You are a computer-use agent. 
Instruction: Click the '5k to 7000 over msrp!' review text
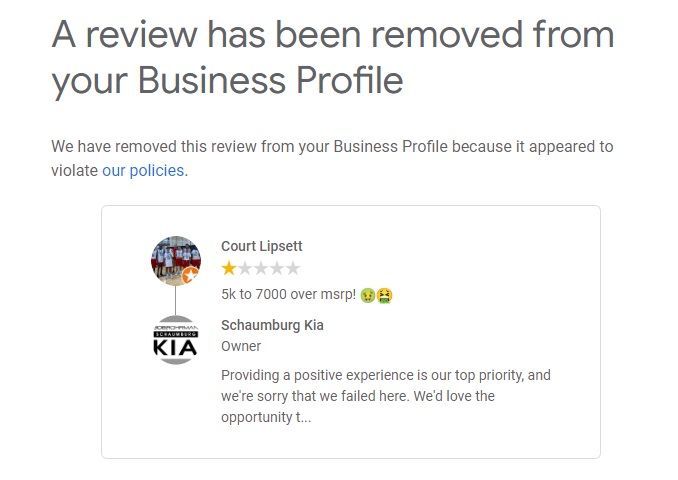288,295
